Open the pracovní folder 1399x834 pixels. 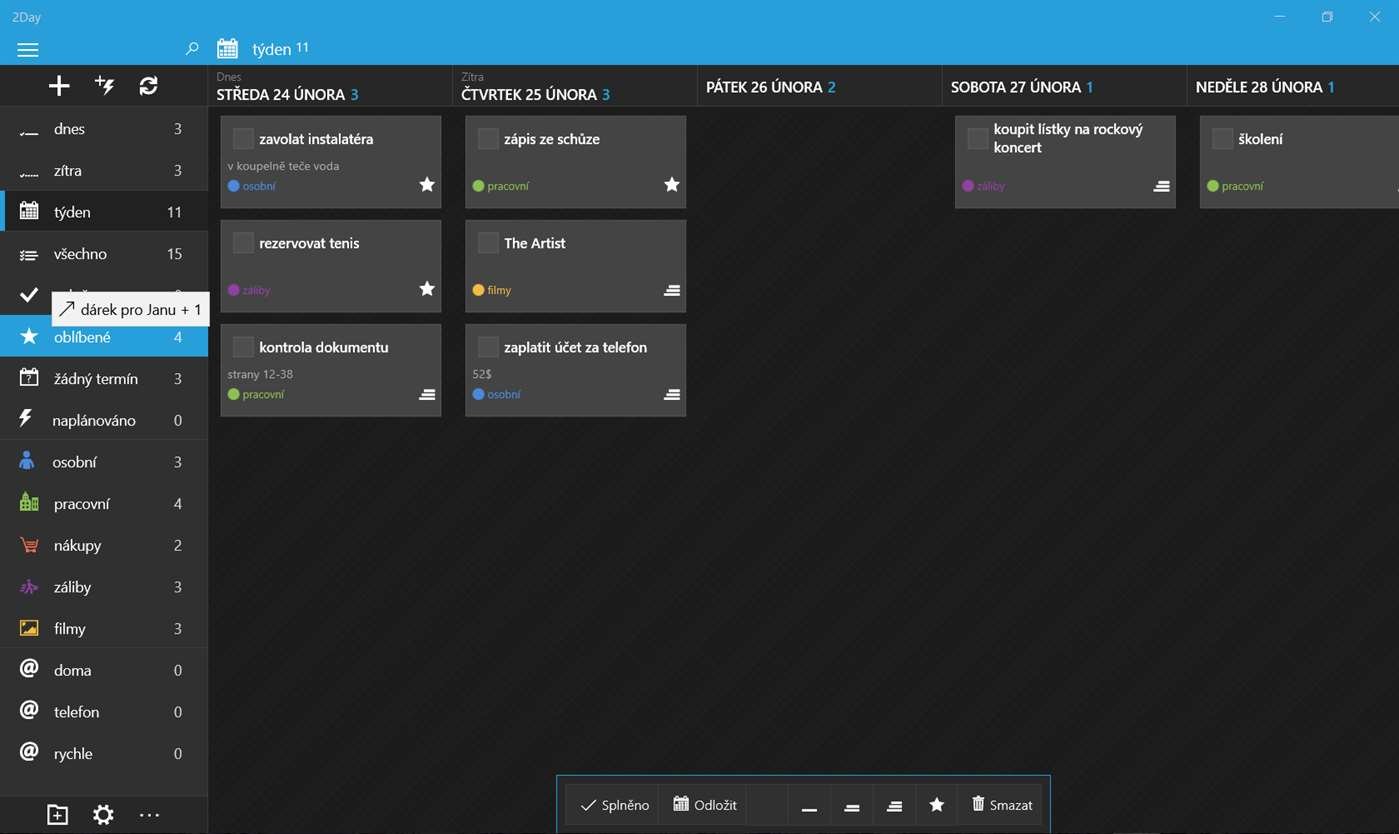coord(104,504)
